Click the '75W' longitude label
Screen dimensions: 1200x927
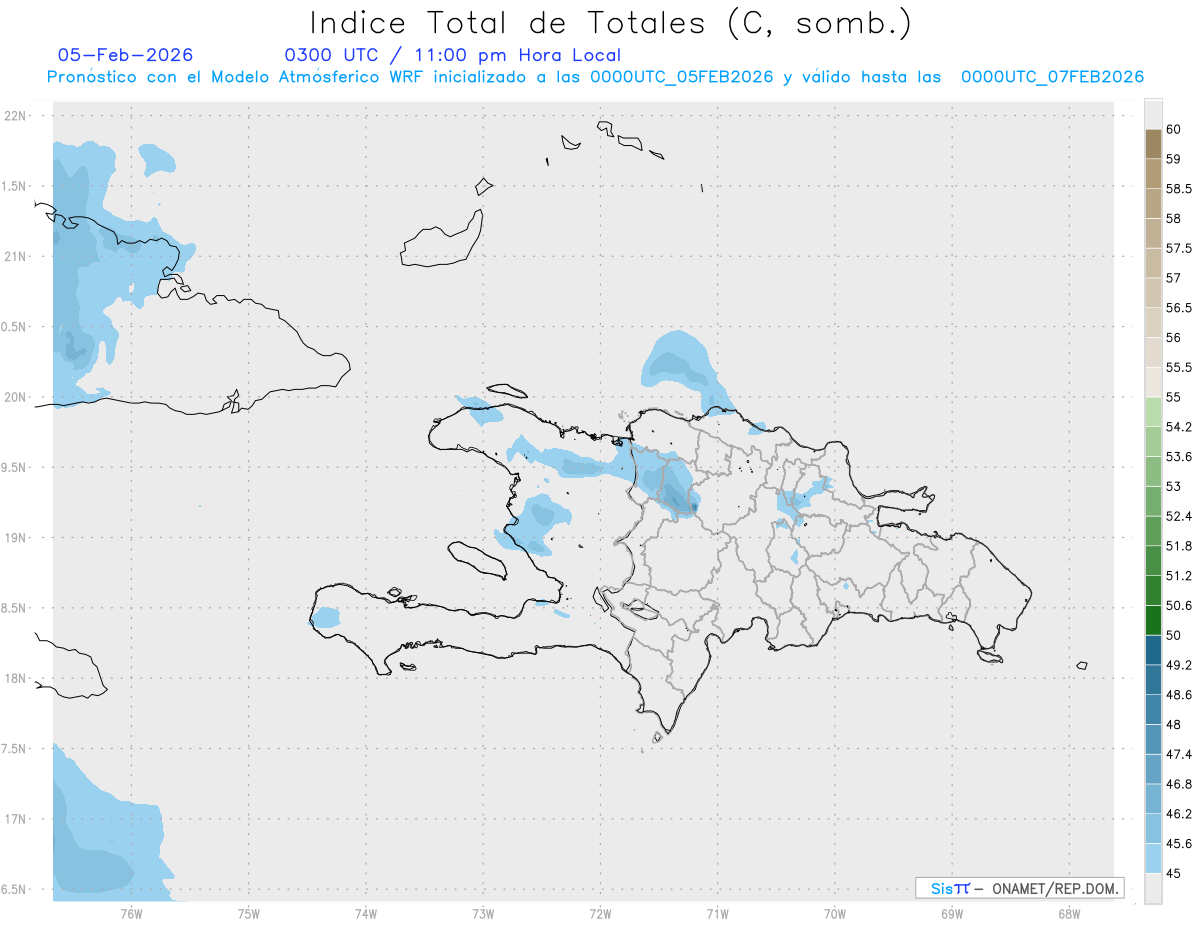[x=249, y=912]
